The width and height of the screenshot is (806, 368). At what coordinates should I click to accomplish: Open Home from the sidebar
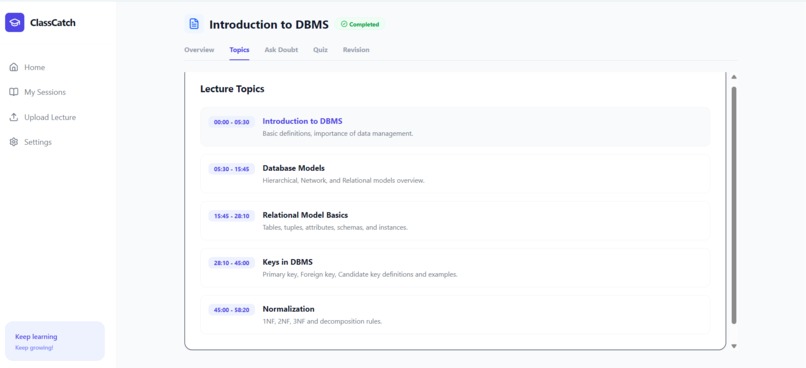click(x=34, y=67)
